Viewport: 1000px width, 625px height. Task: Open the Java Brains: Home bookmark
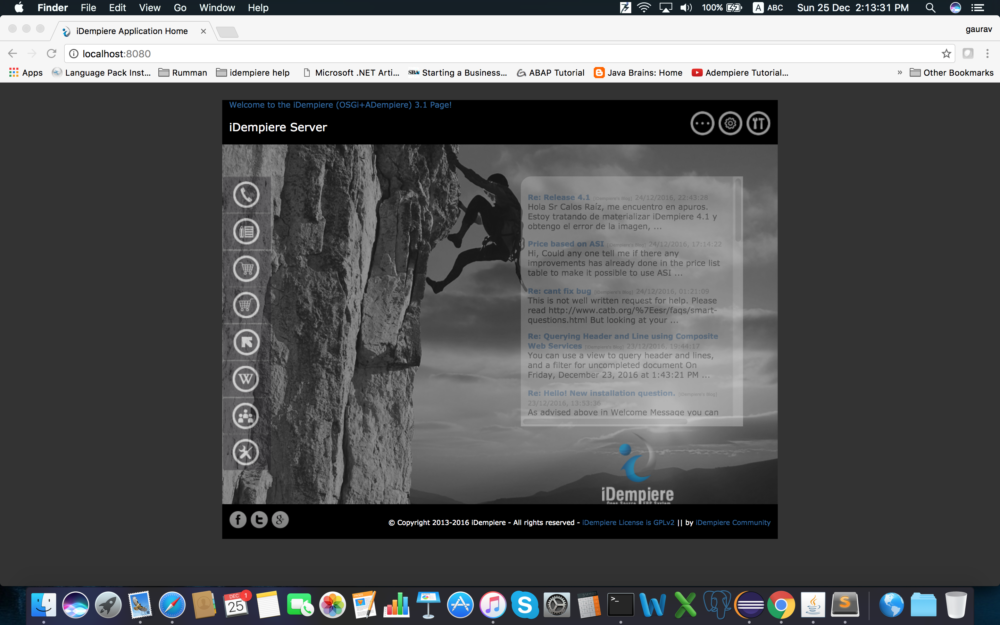638,73
